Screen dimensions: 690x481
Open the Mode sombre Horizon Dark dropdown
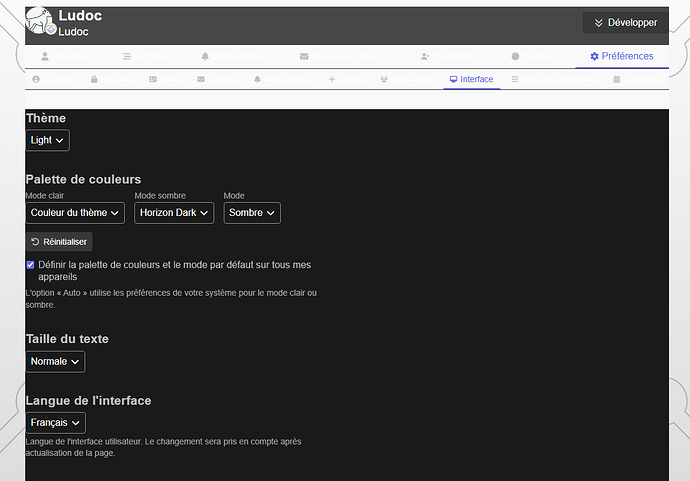click(174, 213)
